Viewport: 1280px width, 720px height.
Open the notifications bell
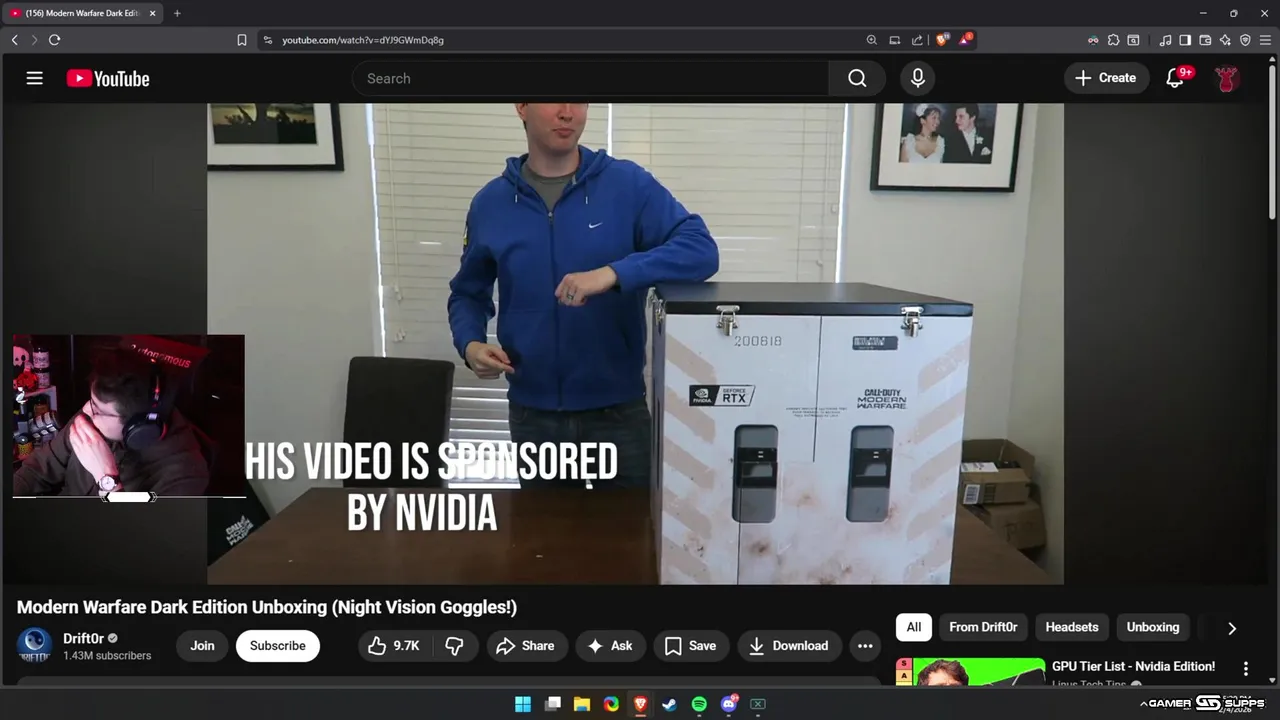pos(1176,78)
